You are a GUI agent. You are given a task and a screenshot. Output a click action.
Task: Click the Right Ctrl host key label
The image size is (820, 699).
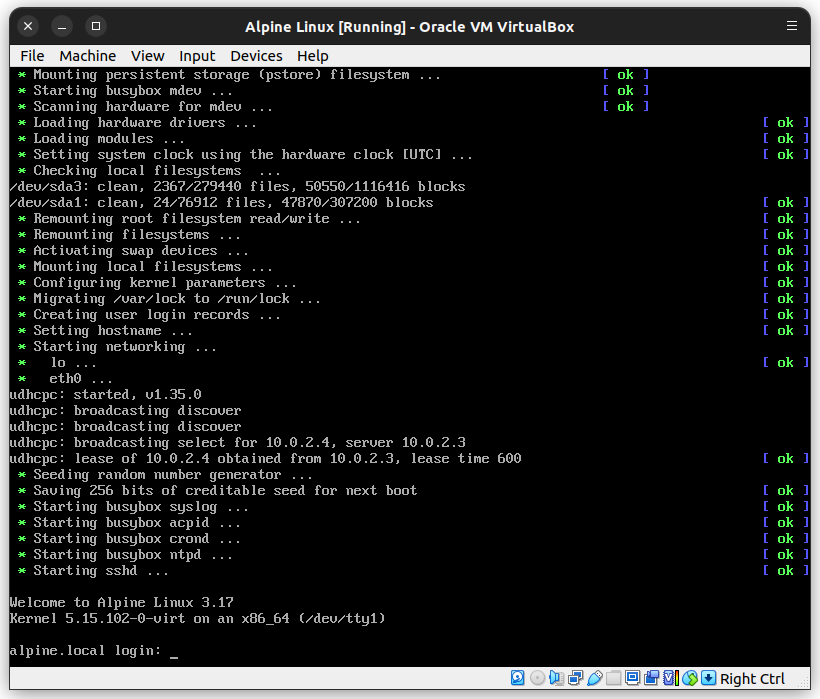pos(752,679)
